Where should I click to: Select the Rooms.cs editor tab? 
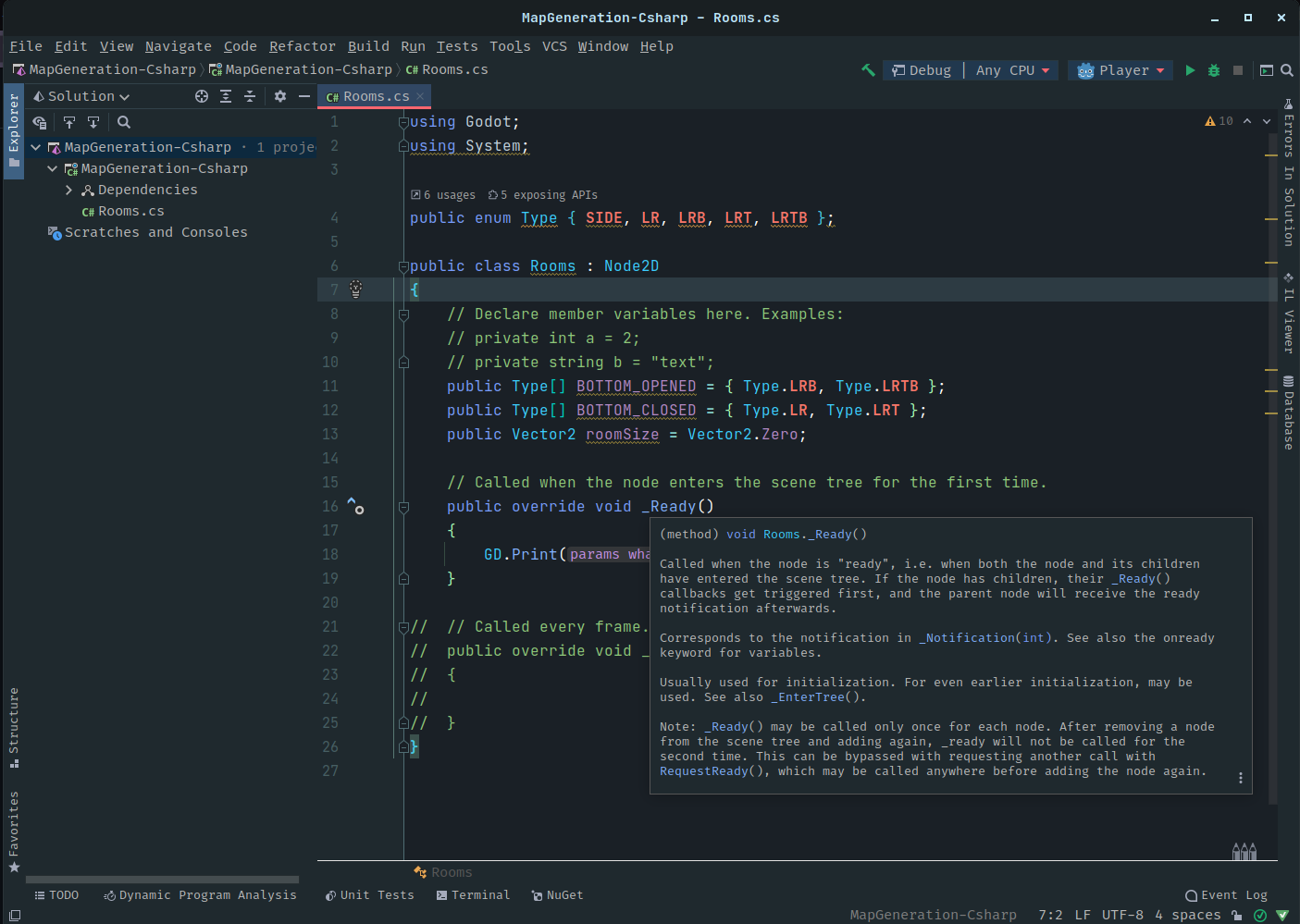[x=374, y=95]
